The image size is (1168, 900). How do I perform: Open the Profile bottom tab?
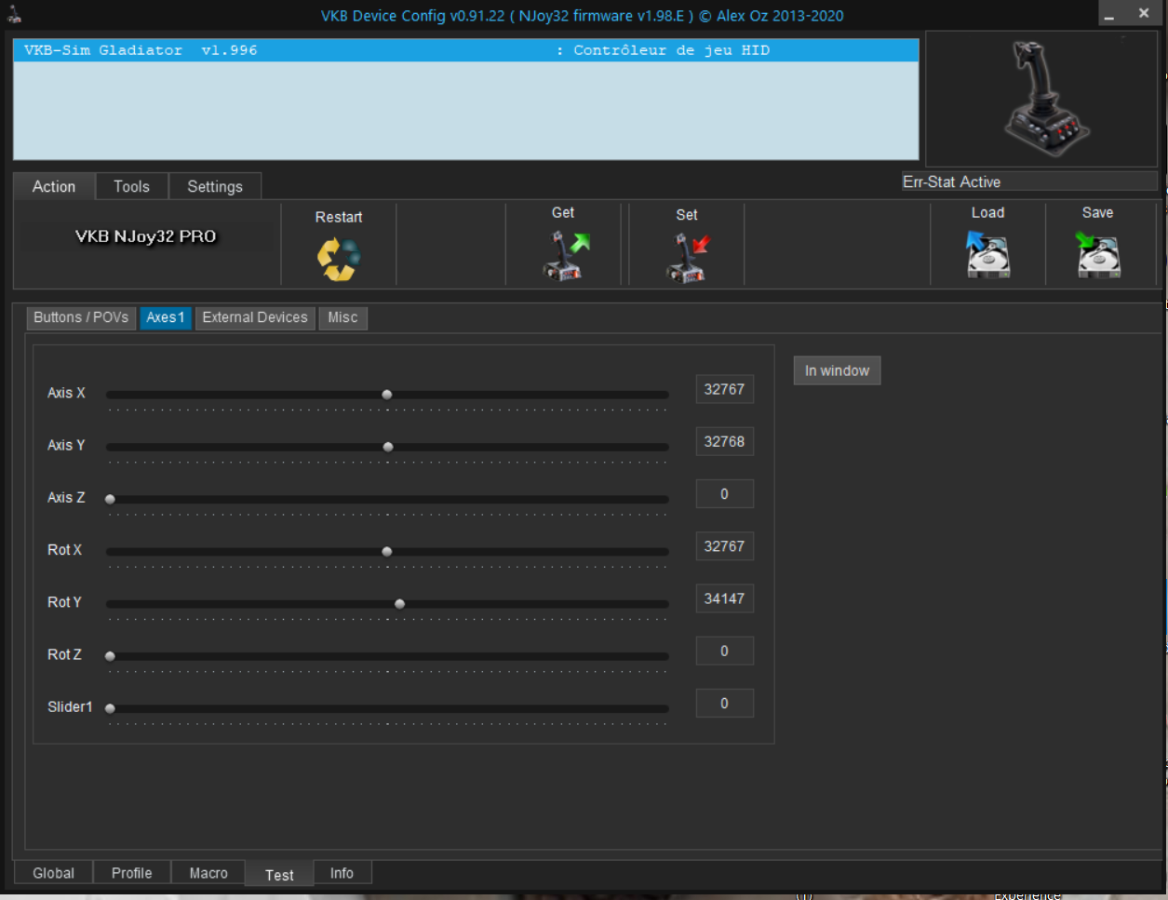tap(132, 873)
